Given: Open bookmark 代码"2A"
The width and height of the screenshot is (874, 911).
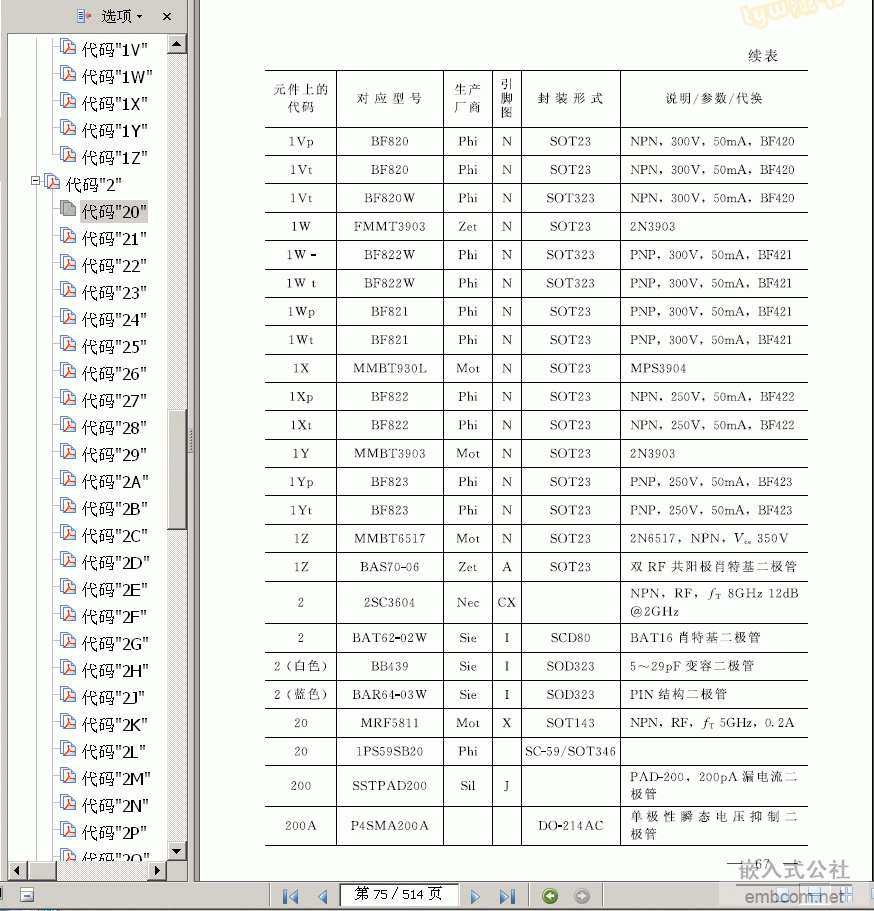Looking at the screenshot, I should 115,482.
